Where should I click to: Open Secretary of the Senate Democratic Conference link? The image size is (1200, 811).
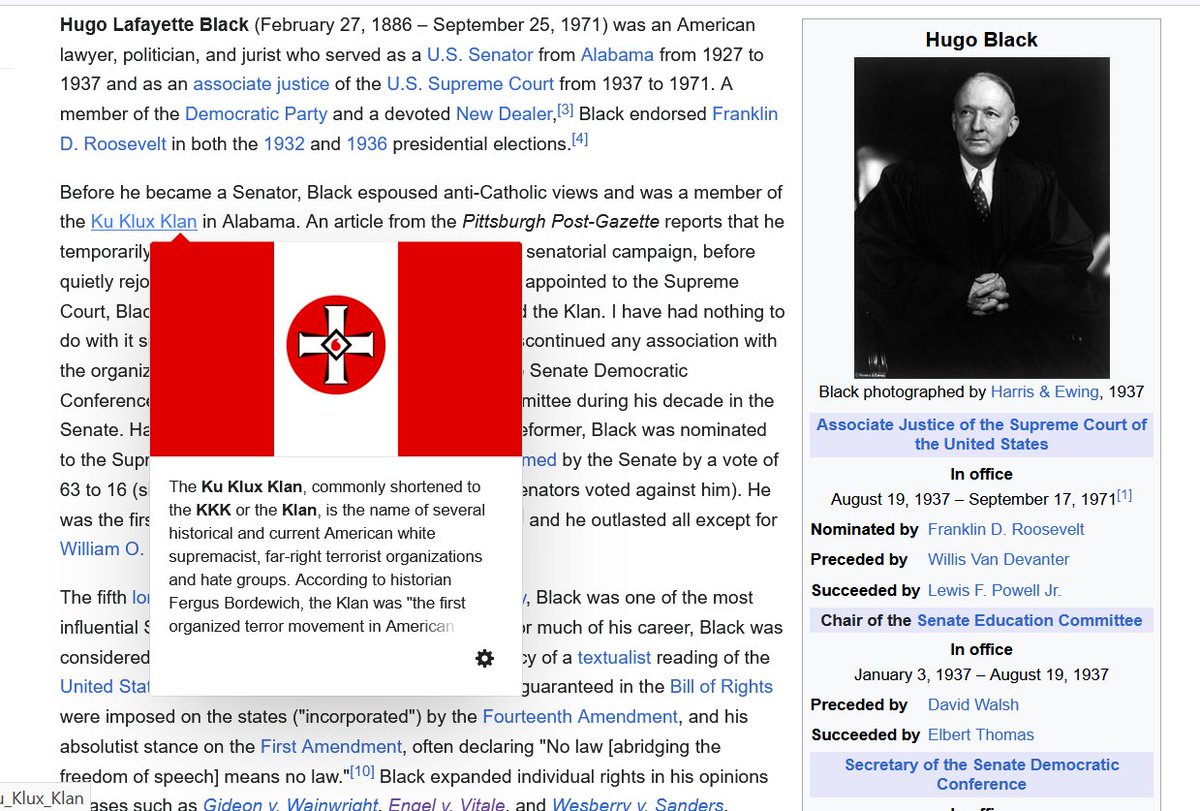[981, 774]
